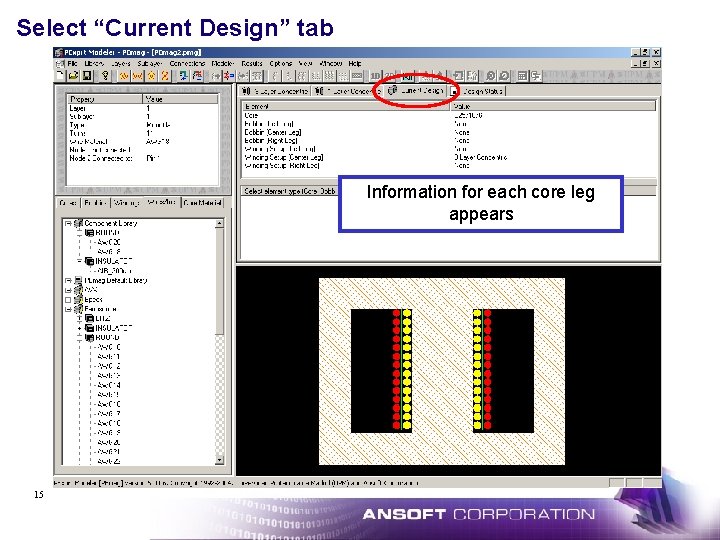Image resolution: width=720 pixels, height=540 pixels.
Task: Select AWG14 in the wire list
Action: [x=109, y=385]
